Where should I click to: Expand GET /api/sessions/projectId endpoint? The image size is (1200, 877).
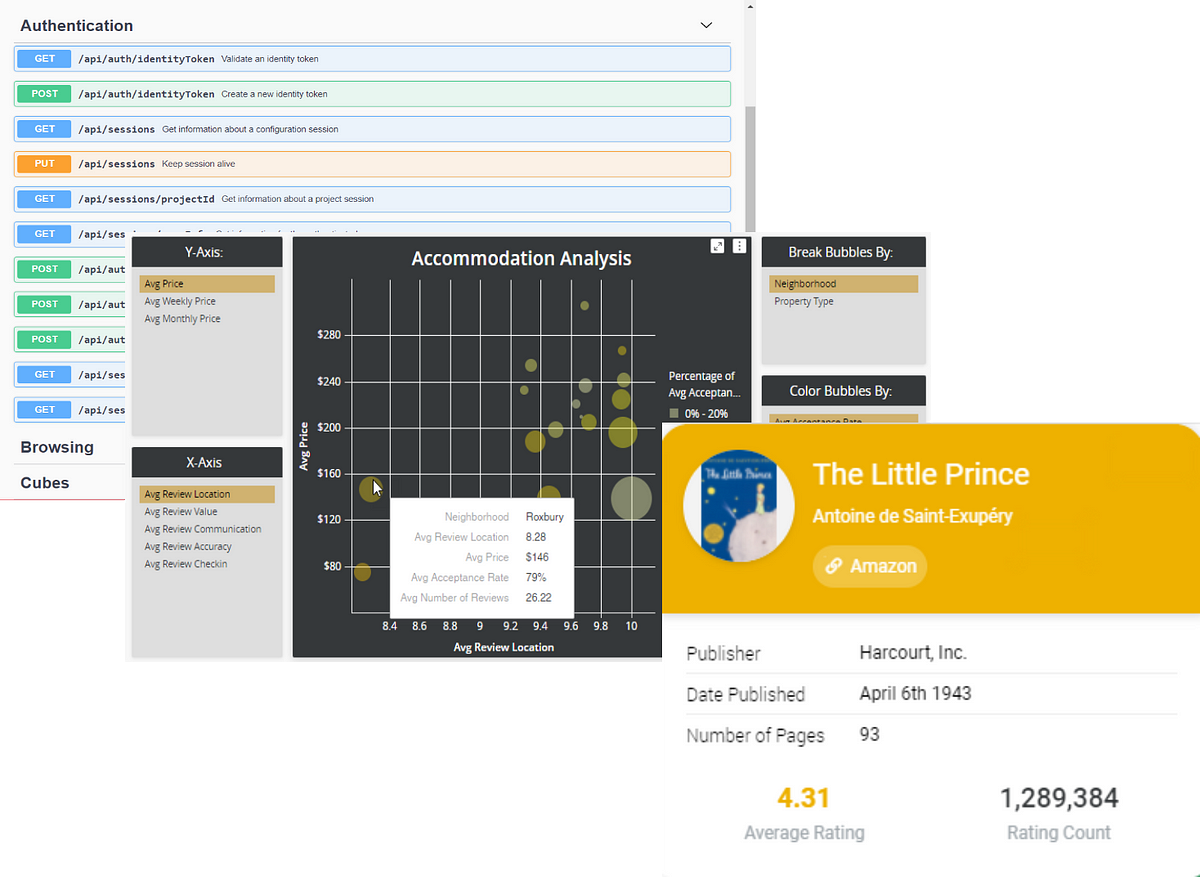[x=372, y=199]
